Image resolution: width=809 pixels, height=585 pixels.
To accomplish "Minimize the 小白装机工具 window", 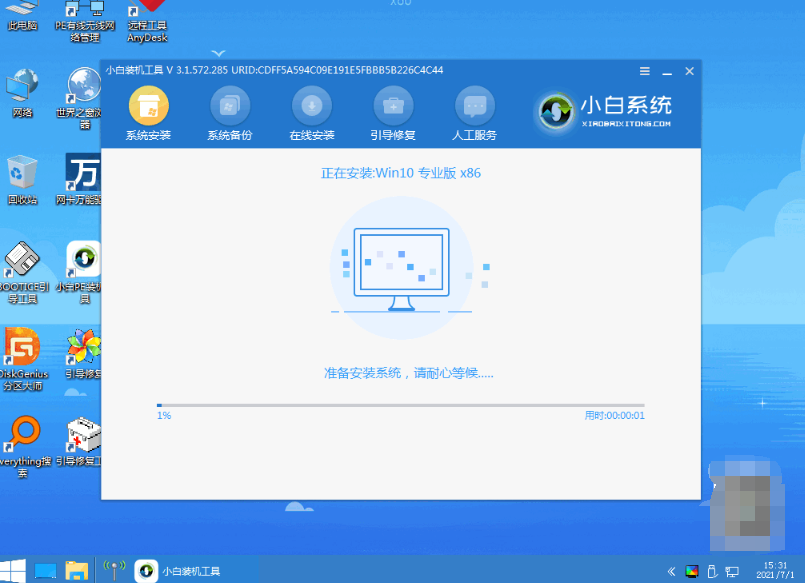I will coord(667,72).
